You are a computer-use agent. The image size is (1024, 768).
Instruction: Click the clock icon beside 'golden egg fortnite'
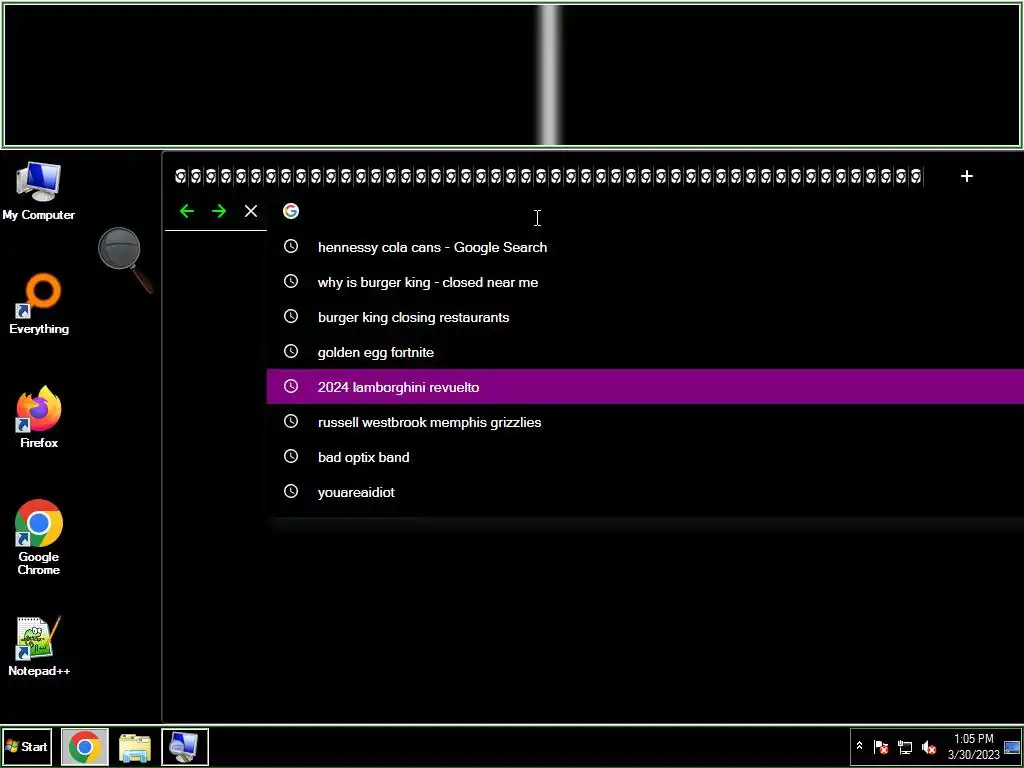tap(291, 351)
